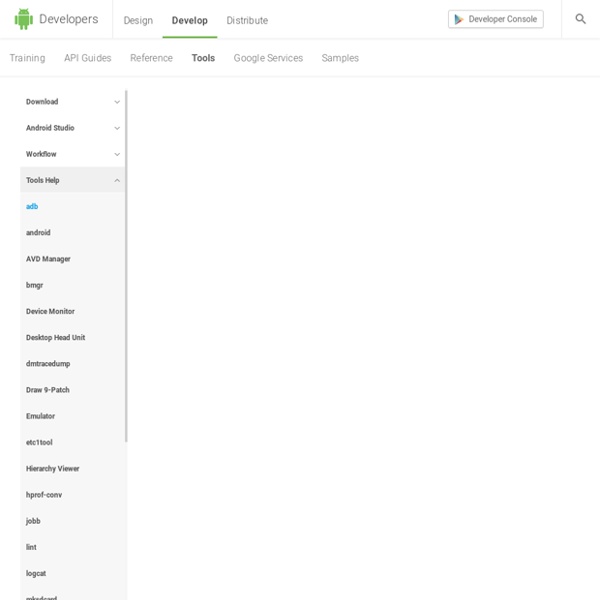Image resolution: width=600 pixels, height=600 pixels.
Task: Click the Workflow sidebar heading
Action: pos(41,154)
